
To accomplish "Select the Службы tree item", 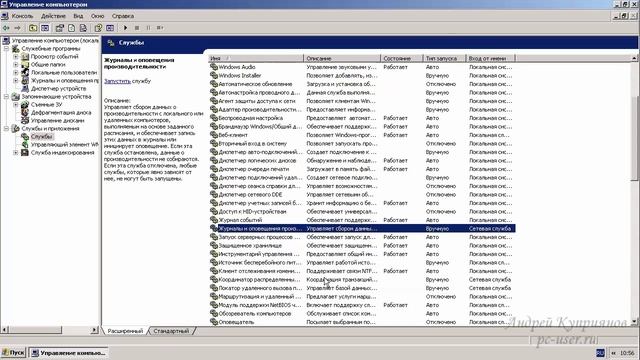I will pos(42,137).
